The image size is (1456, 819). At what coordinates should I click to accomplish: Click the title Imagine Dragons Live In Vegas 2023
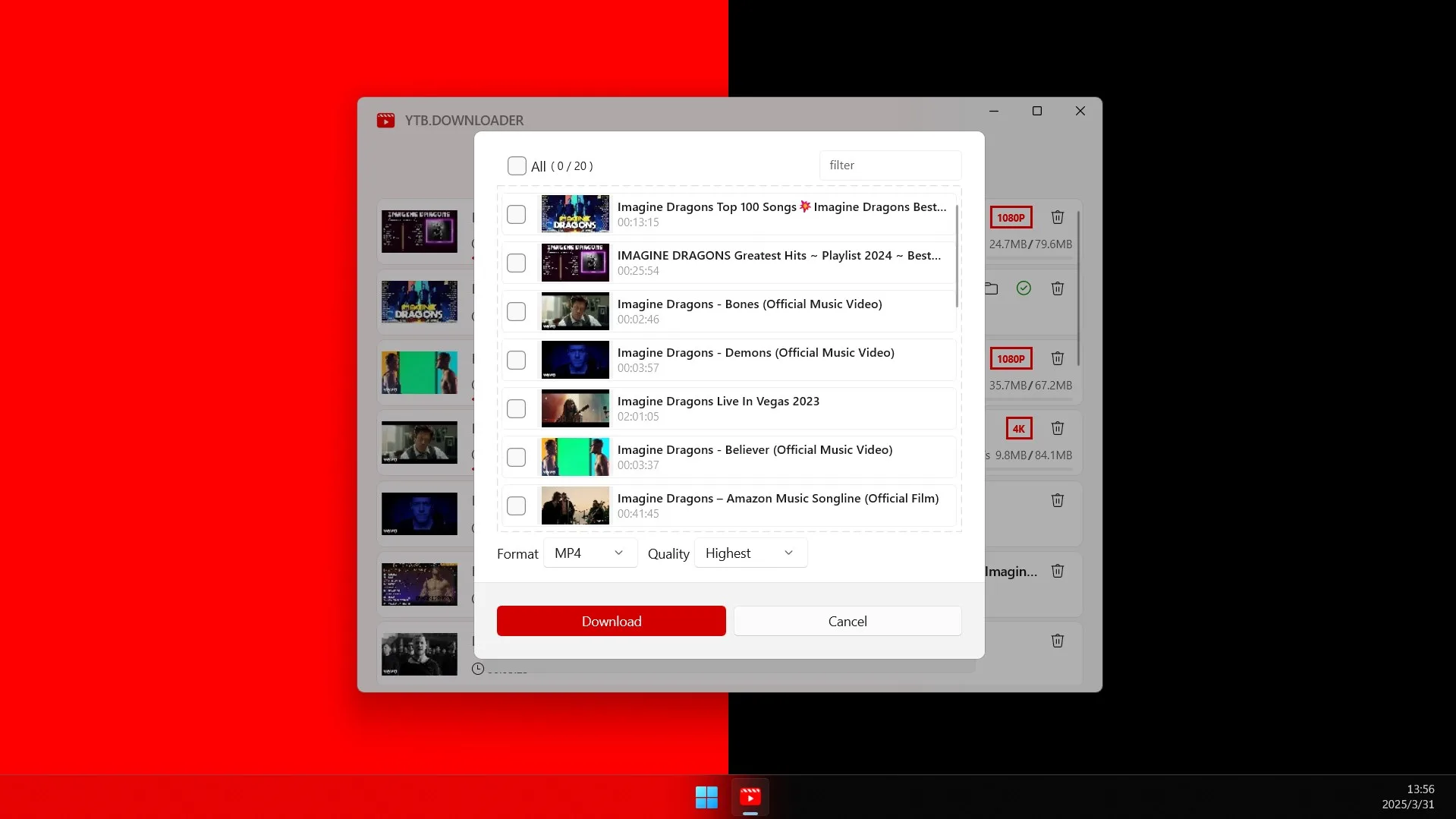click(x=719, y=401)
